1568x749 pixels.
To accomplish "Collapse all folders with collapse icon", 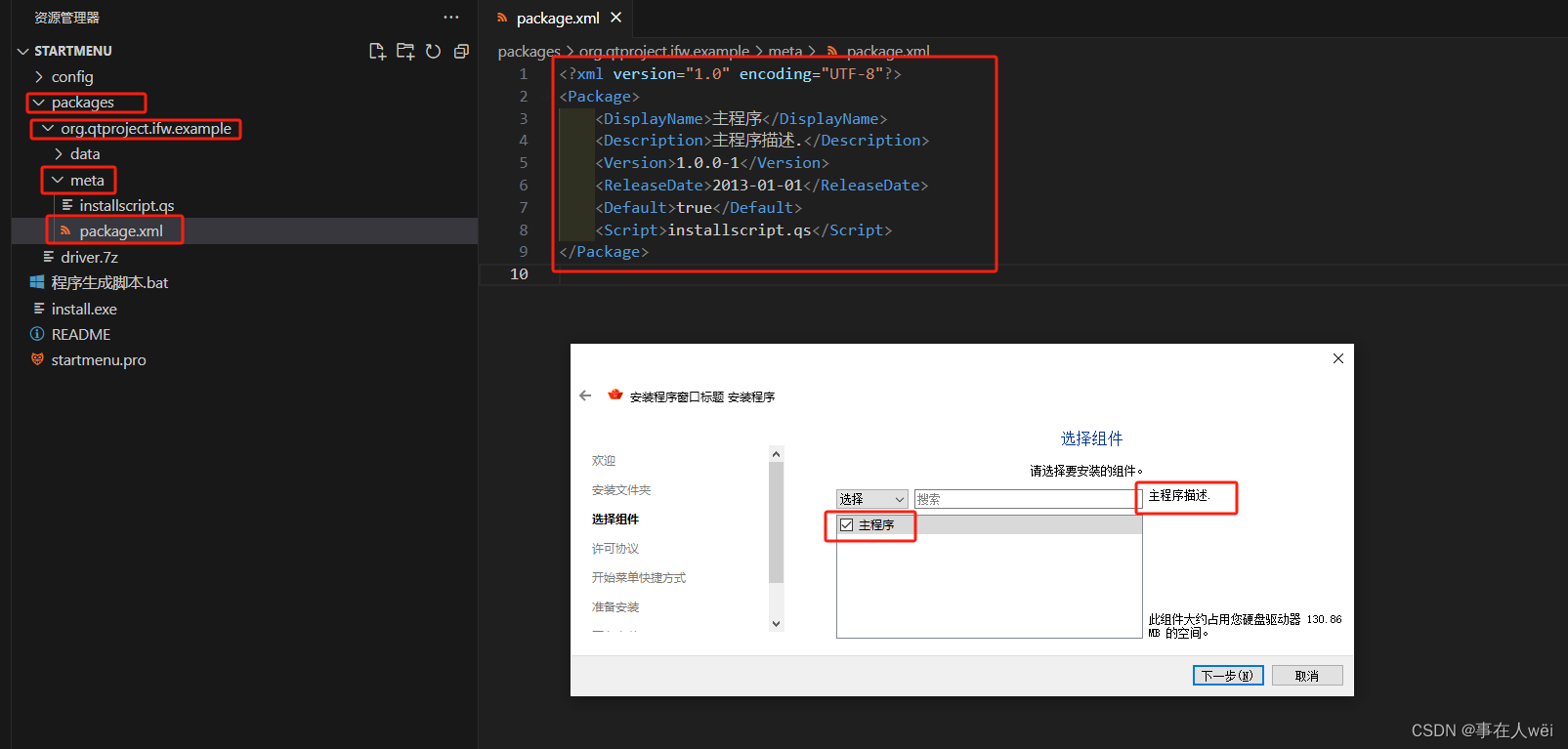I will [461, 51].
